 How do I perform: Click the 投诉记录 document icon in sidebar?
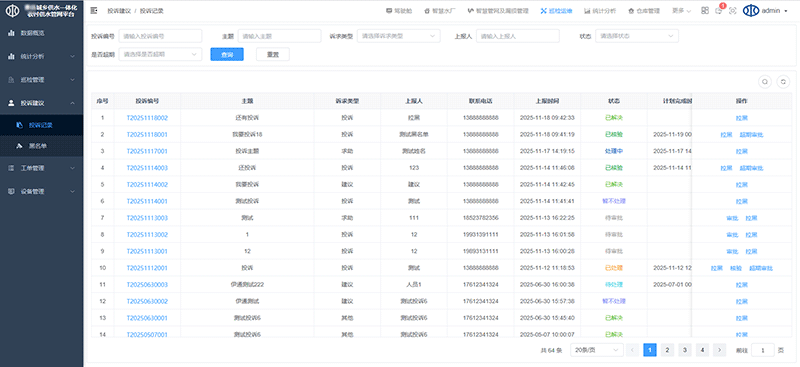pos(19,125)
